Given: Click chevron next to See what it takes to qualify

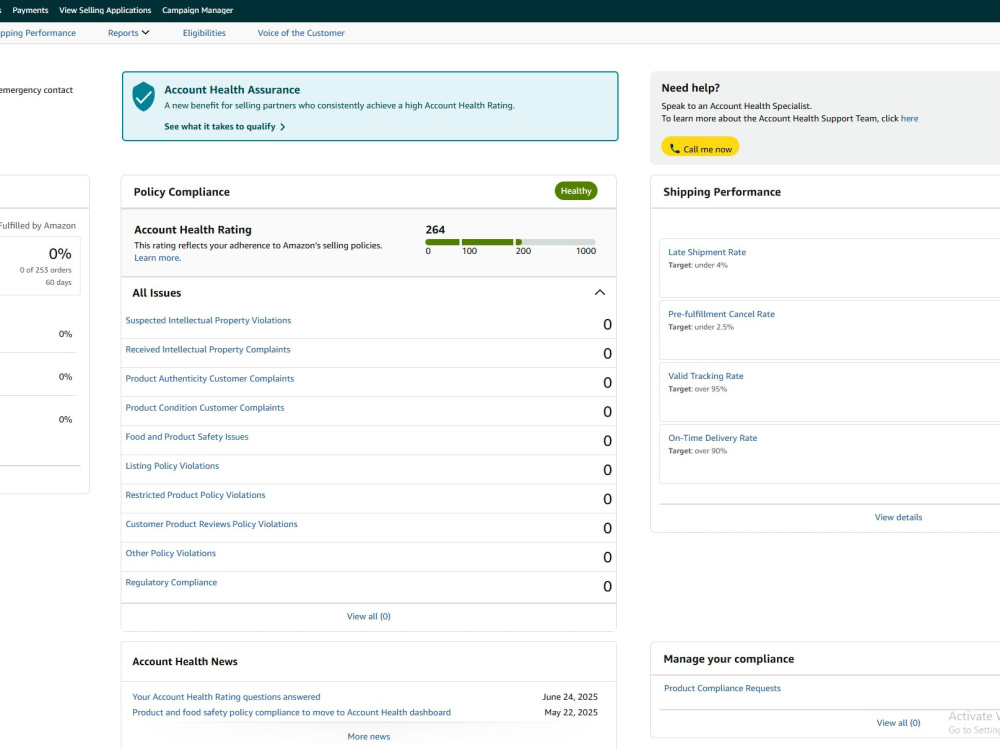Looking at the screenshot, I should coord(283,127).
